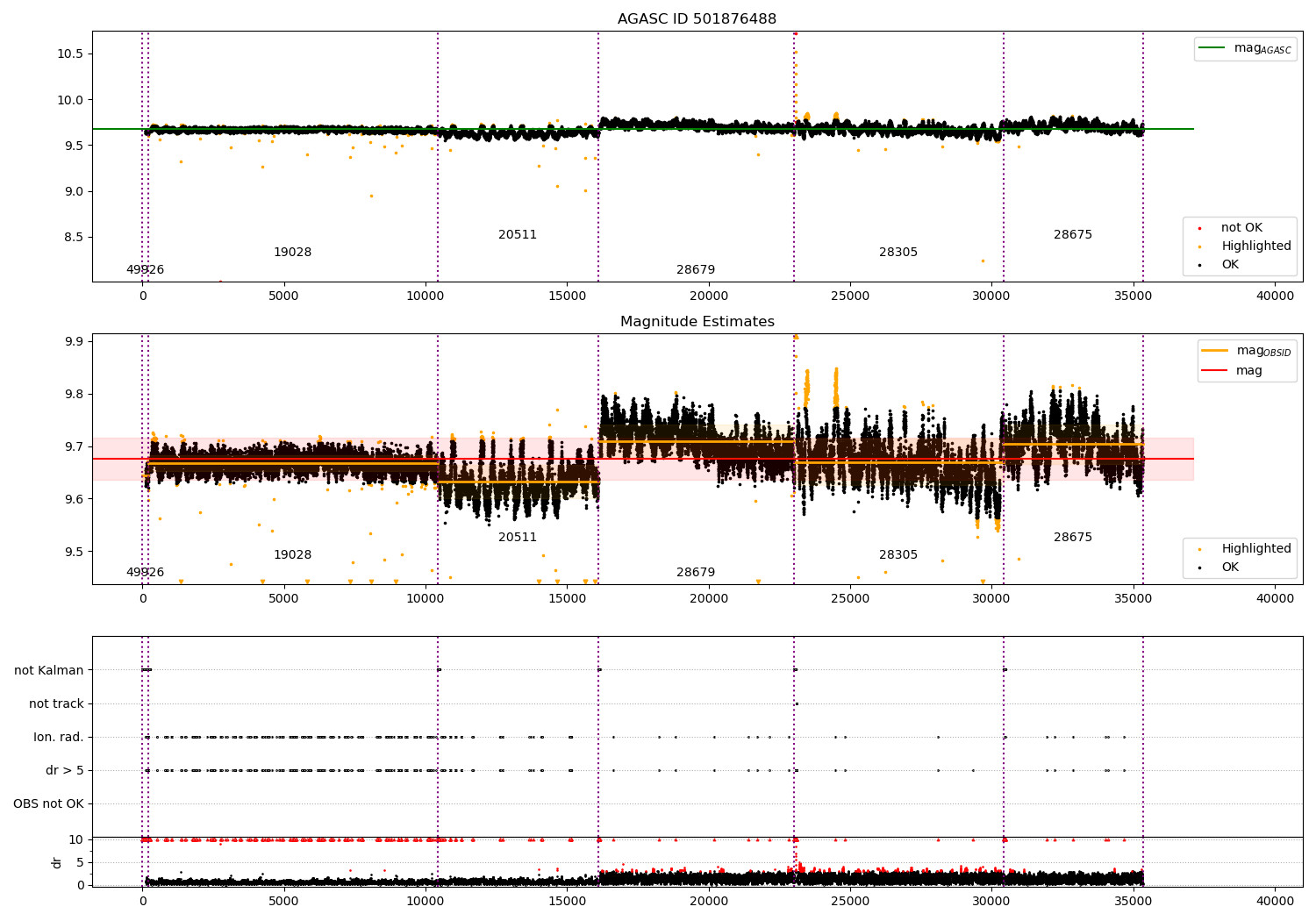This screenshot has width=1316, height=921.
Task: Click the red 'mag' legend entry
Action: (x=1232, y=371)
